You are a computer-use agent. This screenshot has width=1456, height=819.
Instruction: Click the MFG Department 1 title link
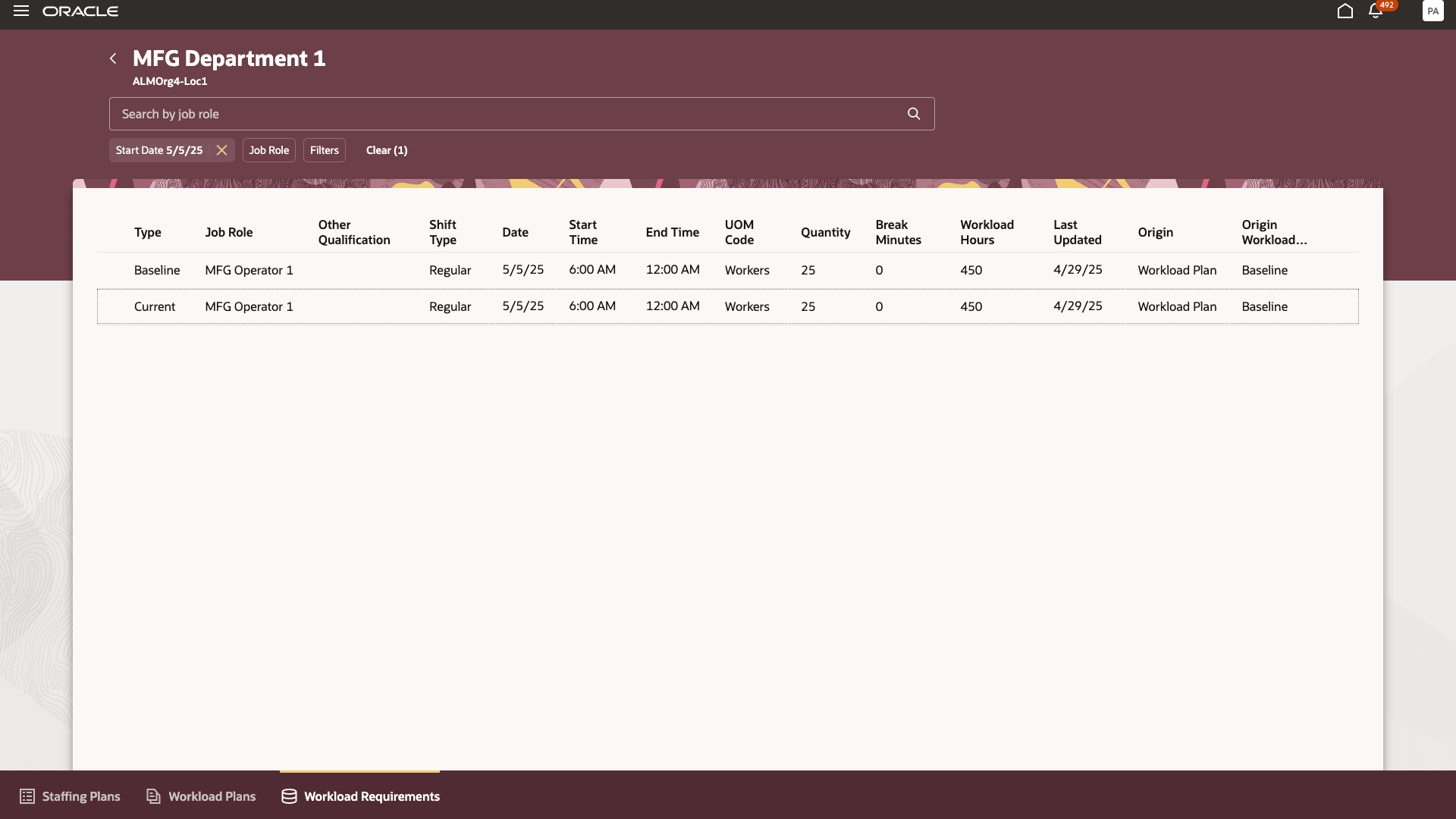[229, 58]
